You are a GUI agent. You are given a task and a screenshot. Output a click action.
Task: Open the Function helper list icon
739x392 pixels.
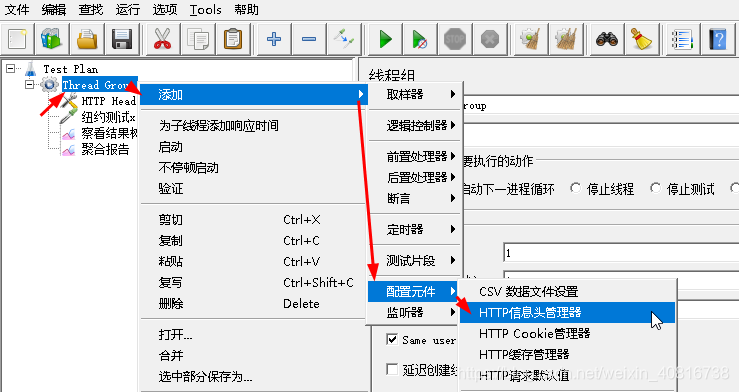(x=682, y=39)
